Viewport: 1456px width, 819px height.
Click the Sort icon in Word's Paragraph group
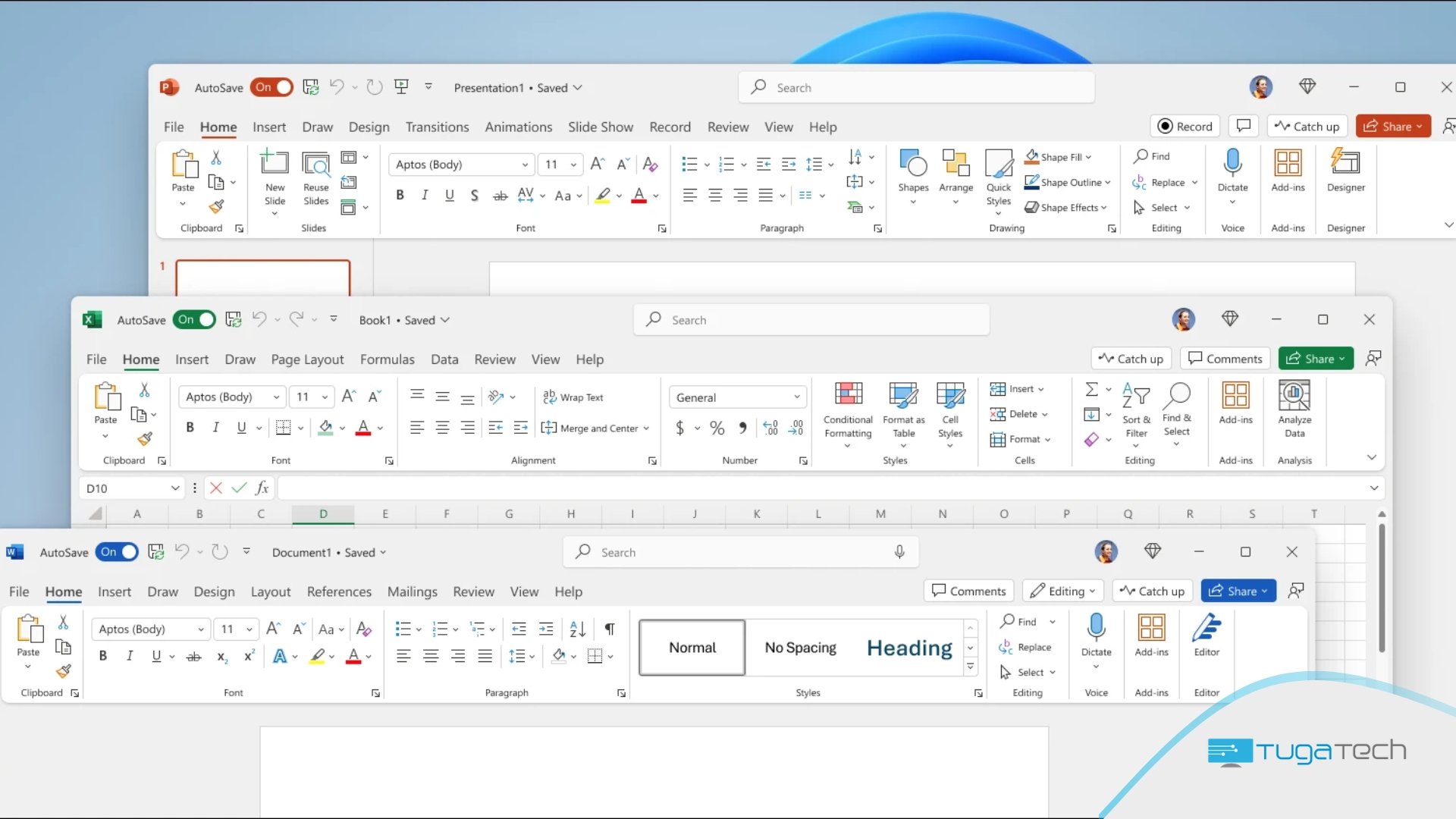pyautogui.click(x=577, y=629)
